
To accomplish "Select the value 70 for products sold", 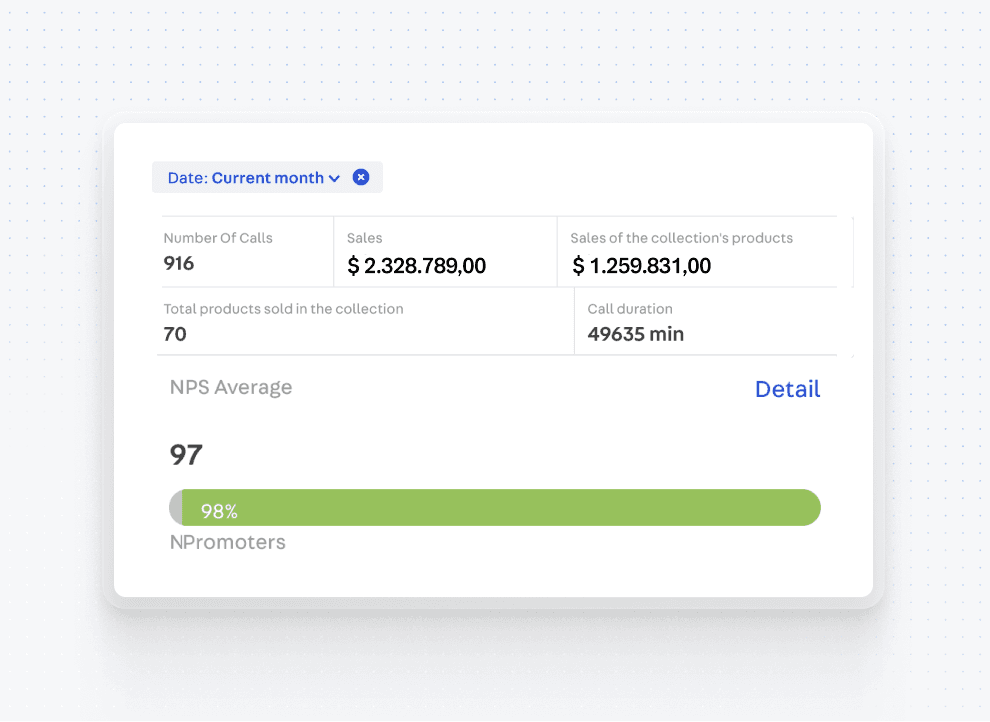I will click(175, 334).
